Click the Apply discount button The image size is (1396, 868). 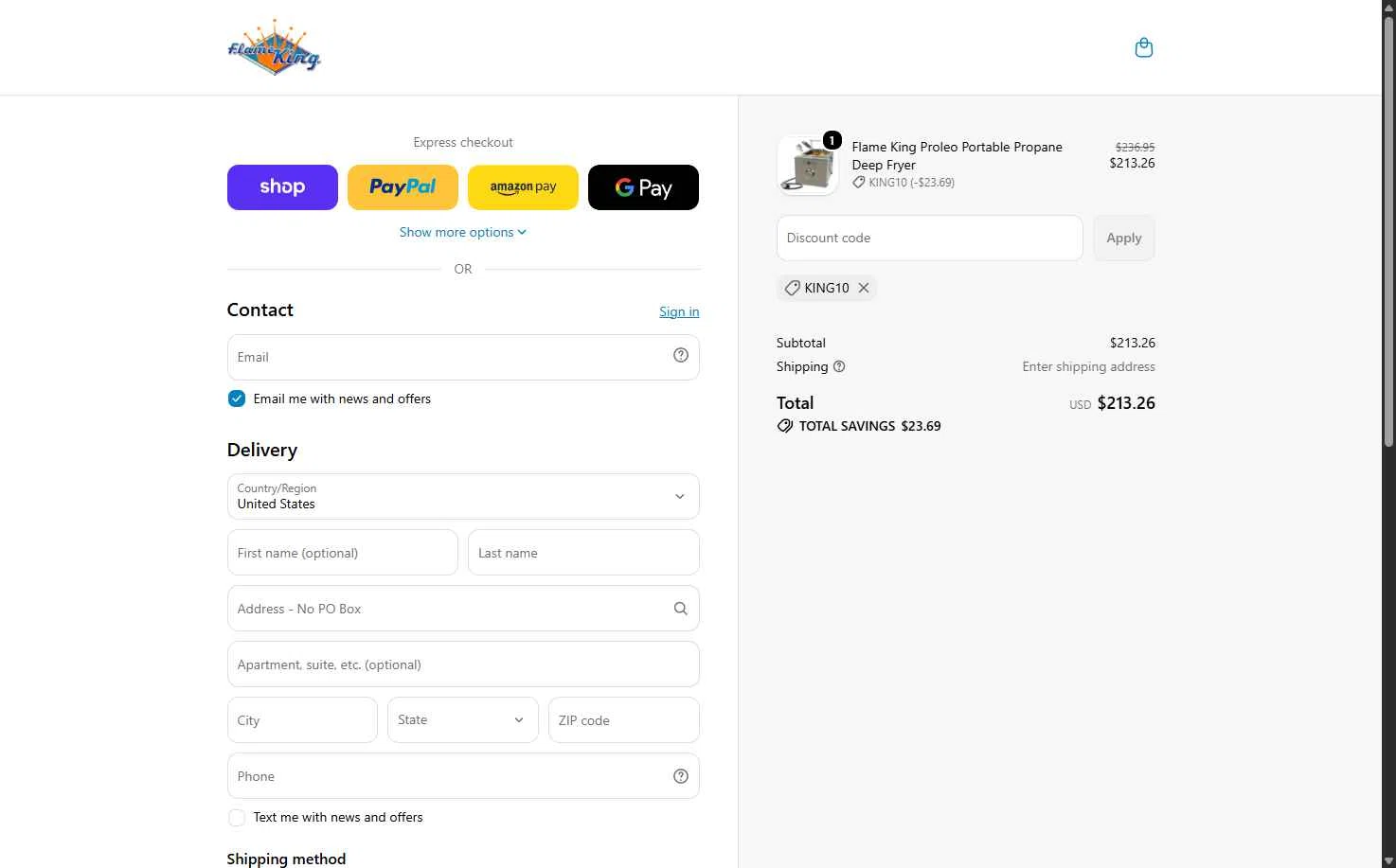pos(1124,238)
